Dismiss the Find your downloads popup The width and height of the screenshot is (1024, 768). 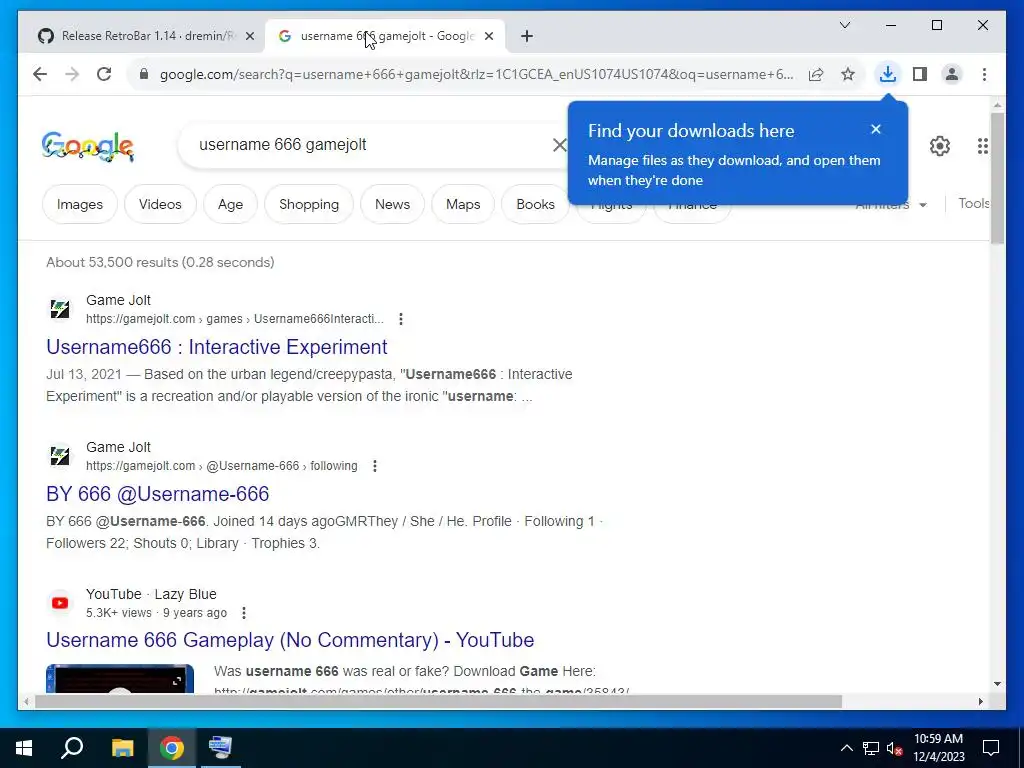[x=876, y=129]
